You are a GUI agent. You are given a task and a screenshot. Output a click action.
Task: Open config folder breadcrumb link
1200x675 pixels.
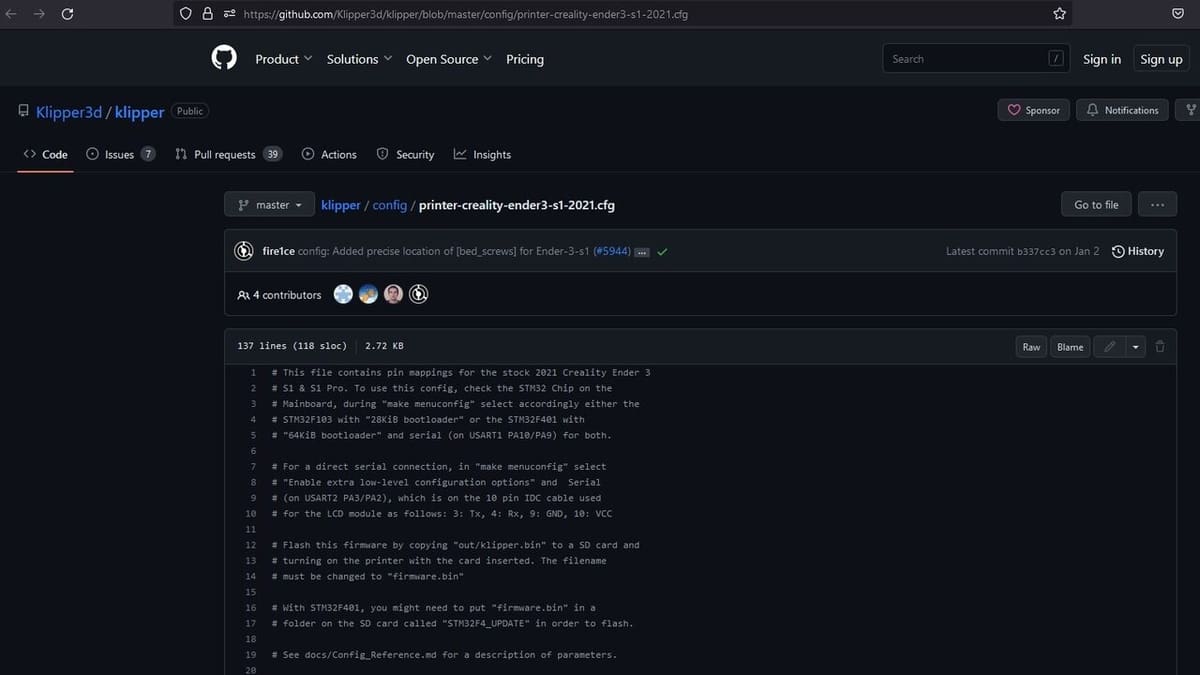click(x=390, y=205)
